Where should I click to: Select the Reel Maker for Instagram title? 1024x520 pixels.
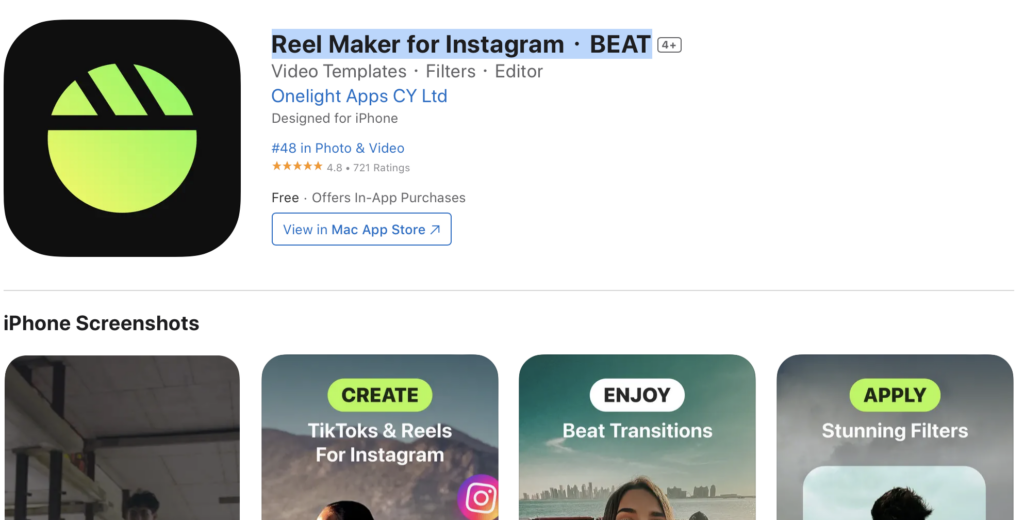(461, 44)
